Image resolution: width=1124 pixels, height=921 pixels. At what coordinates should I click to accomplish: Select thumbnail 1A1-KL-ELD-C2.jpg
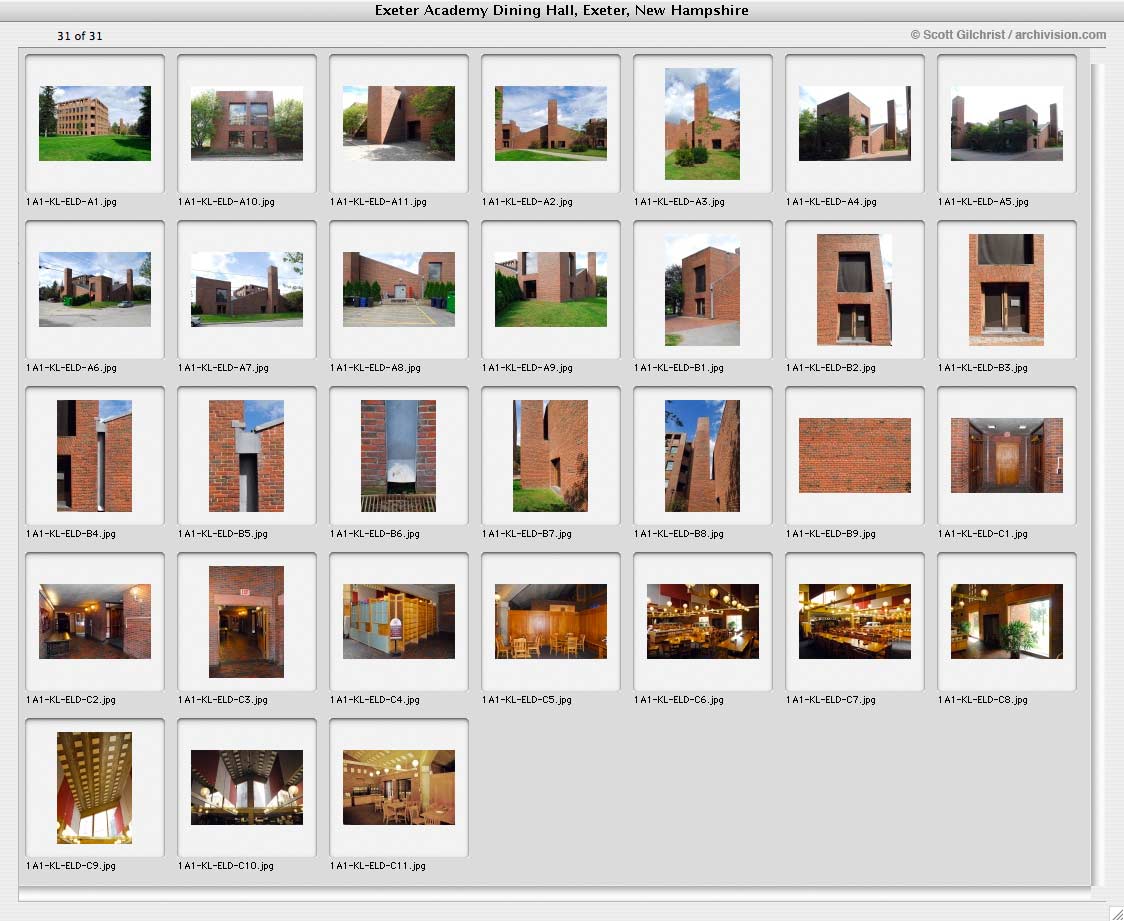[95, 621]
